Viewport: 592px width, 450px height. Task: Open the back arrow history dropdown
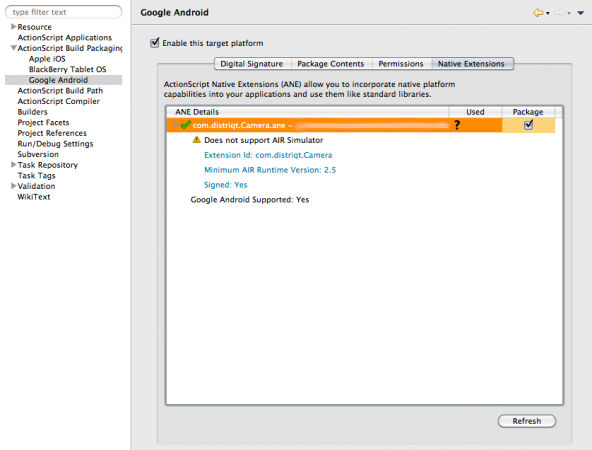click(x=548, y=13)
